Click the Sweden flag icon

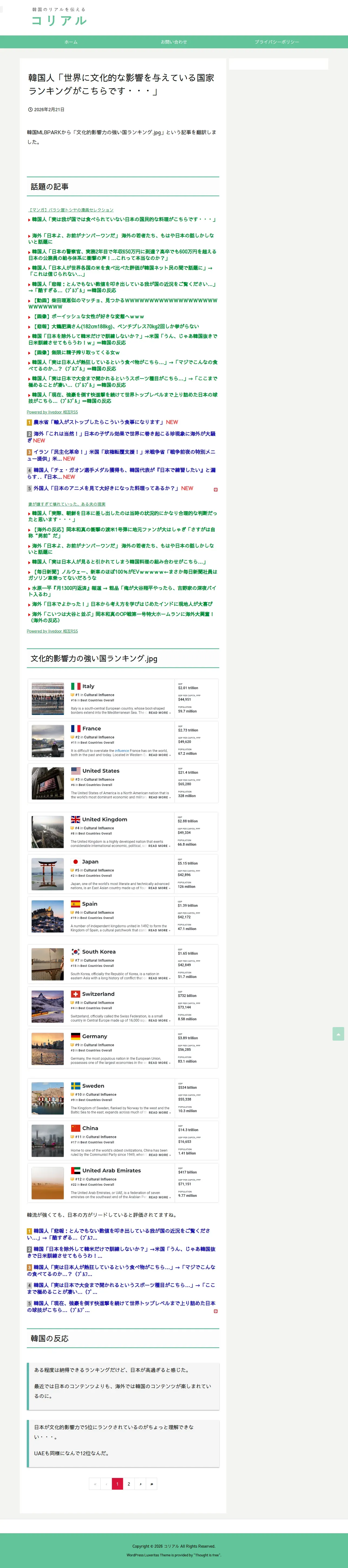75,1085
